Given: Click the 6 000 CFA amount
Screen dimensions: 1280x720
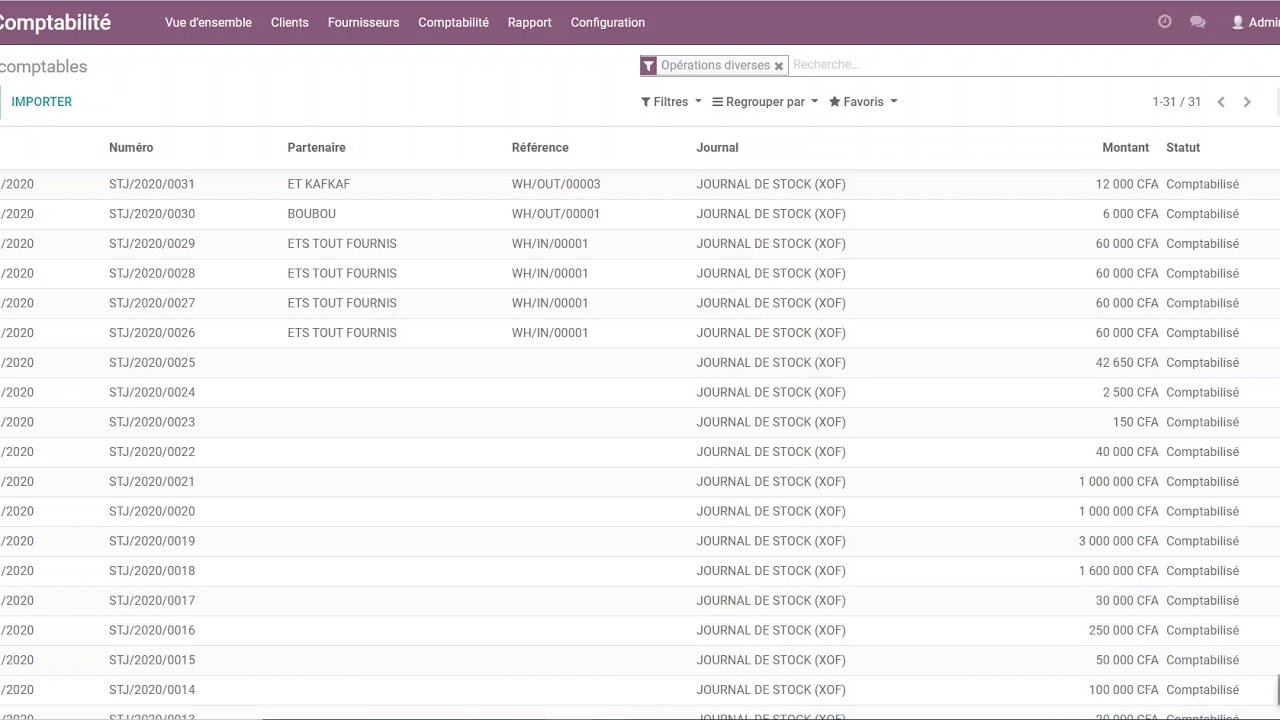Looking at the screenshot, I should click(x=1130, y=214).
